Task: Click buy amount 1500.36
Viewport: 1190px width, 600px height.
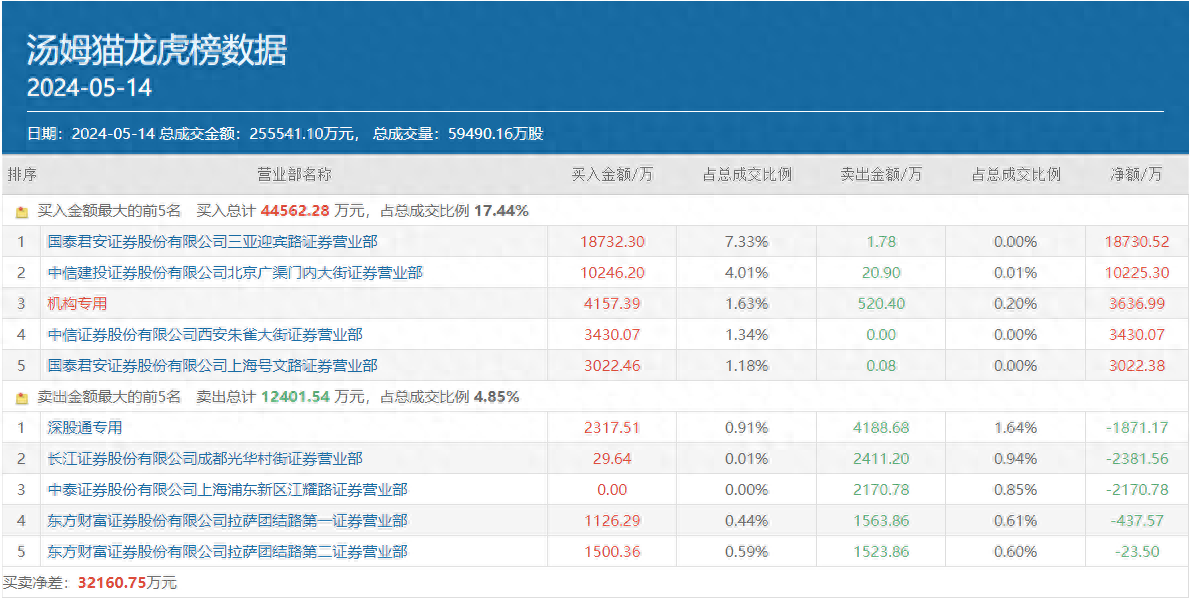Action: tap(612, 551)
